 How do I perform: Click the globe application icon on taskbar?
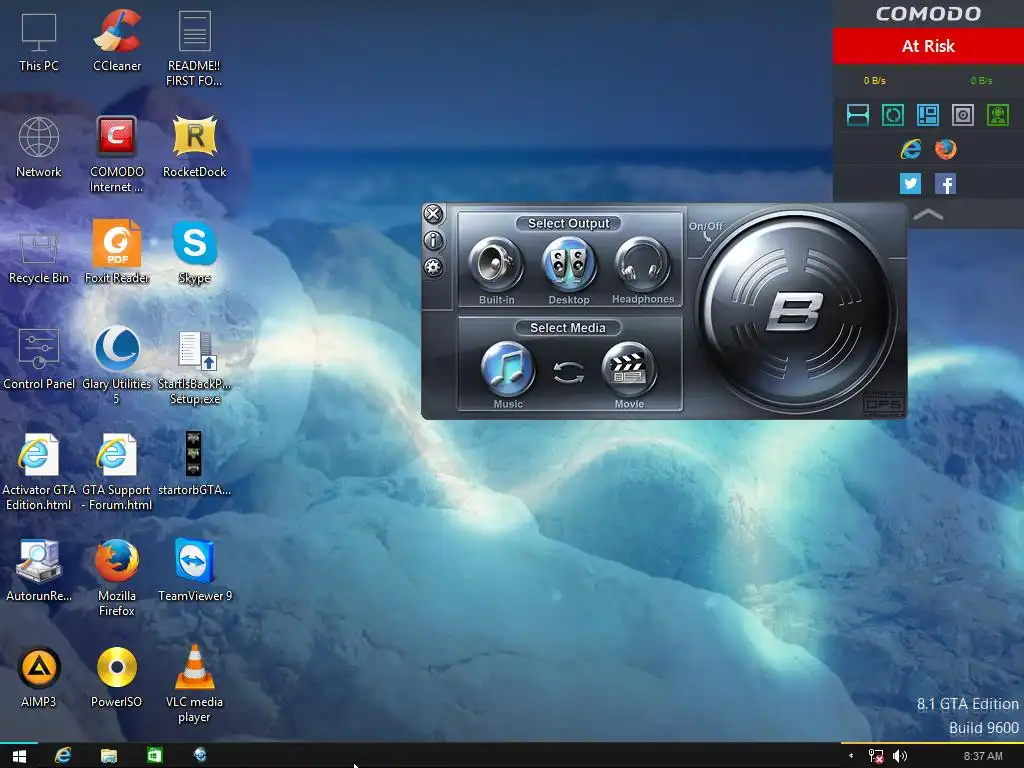(200, 755)
